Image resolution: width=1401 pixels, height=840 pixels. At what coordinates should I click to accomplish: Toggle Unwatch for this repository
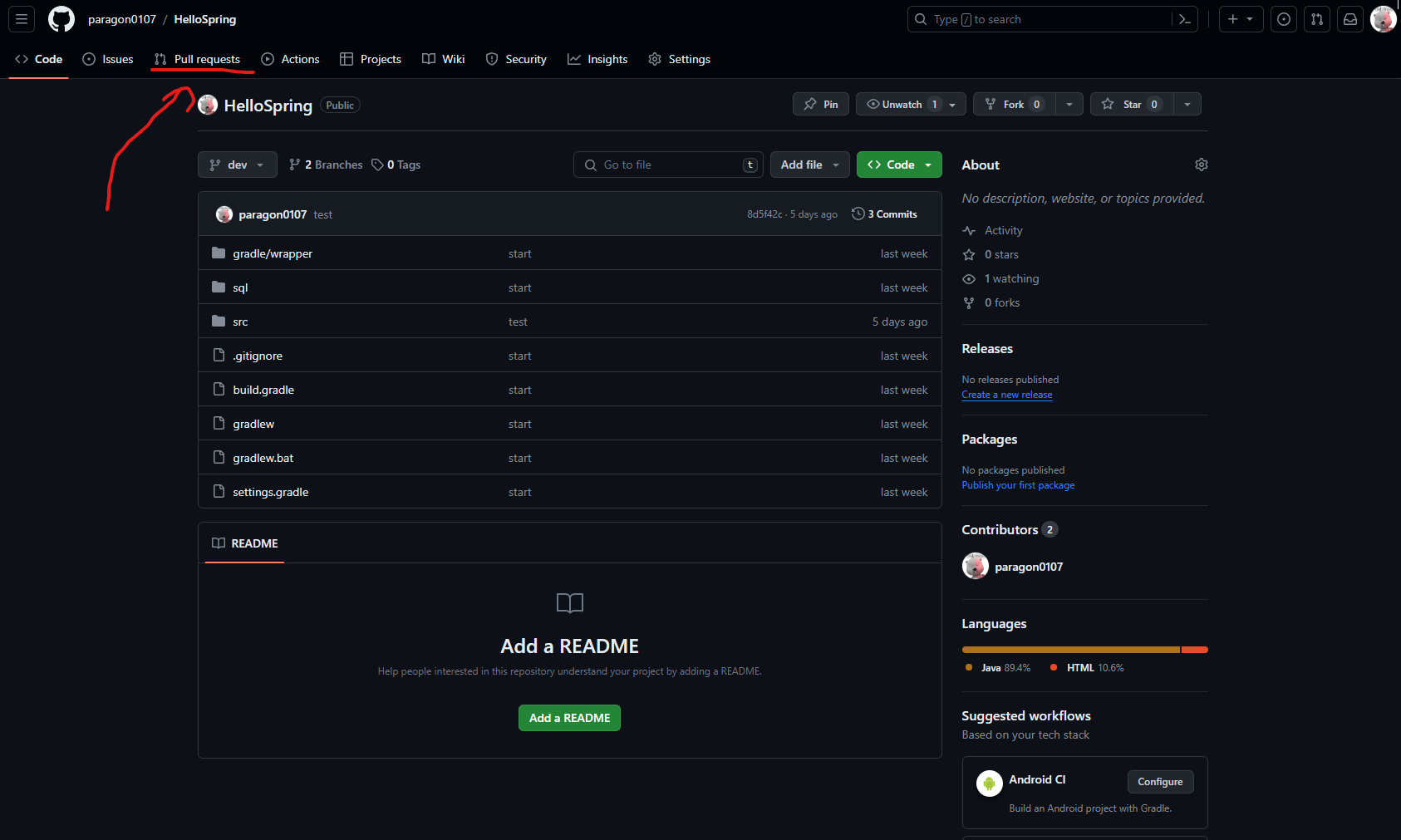click(x=901, y=104)
